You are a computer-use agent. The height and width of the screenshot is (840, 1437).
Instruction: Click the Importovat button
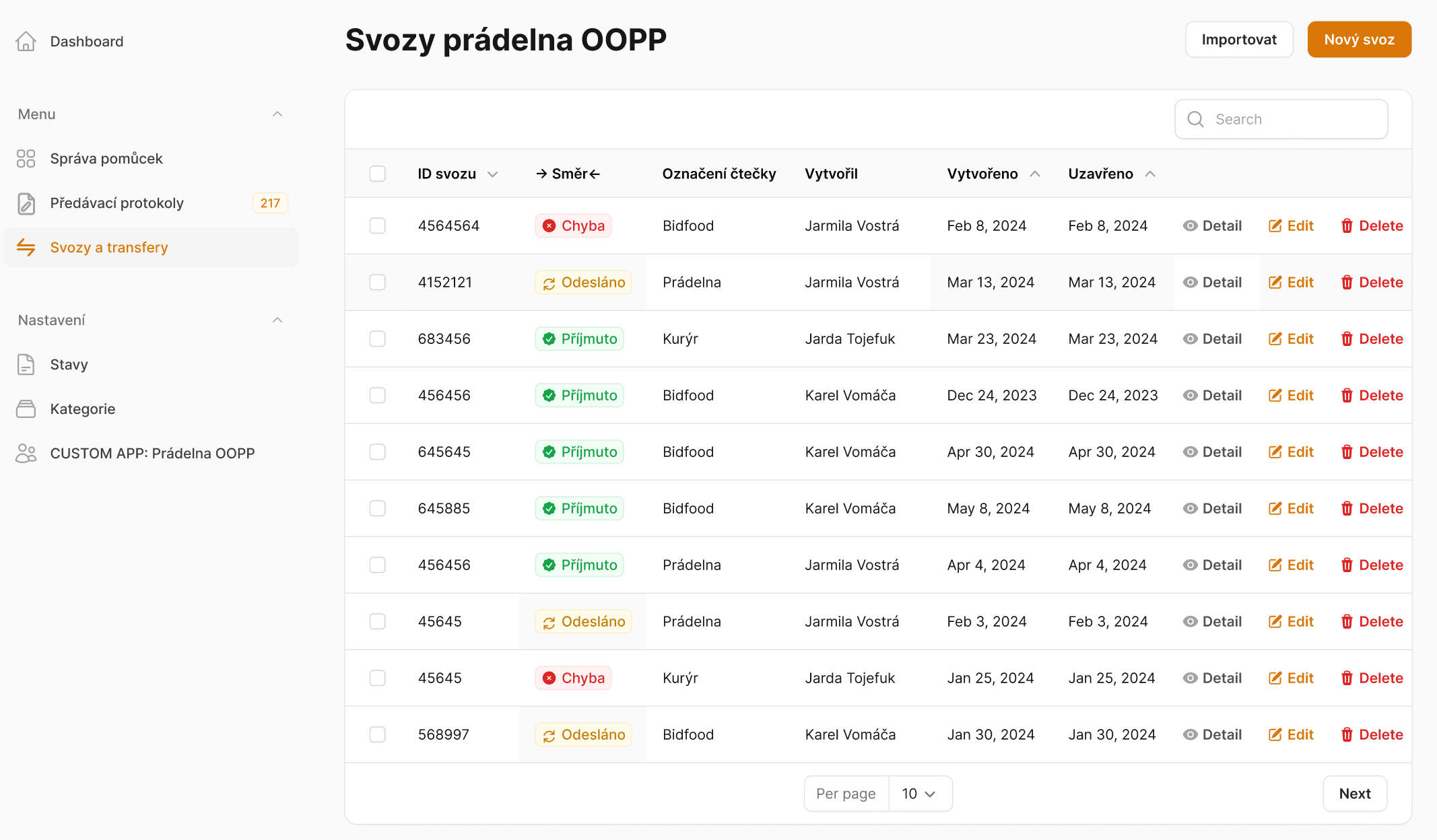1239,39
